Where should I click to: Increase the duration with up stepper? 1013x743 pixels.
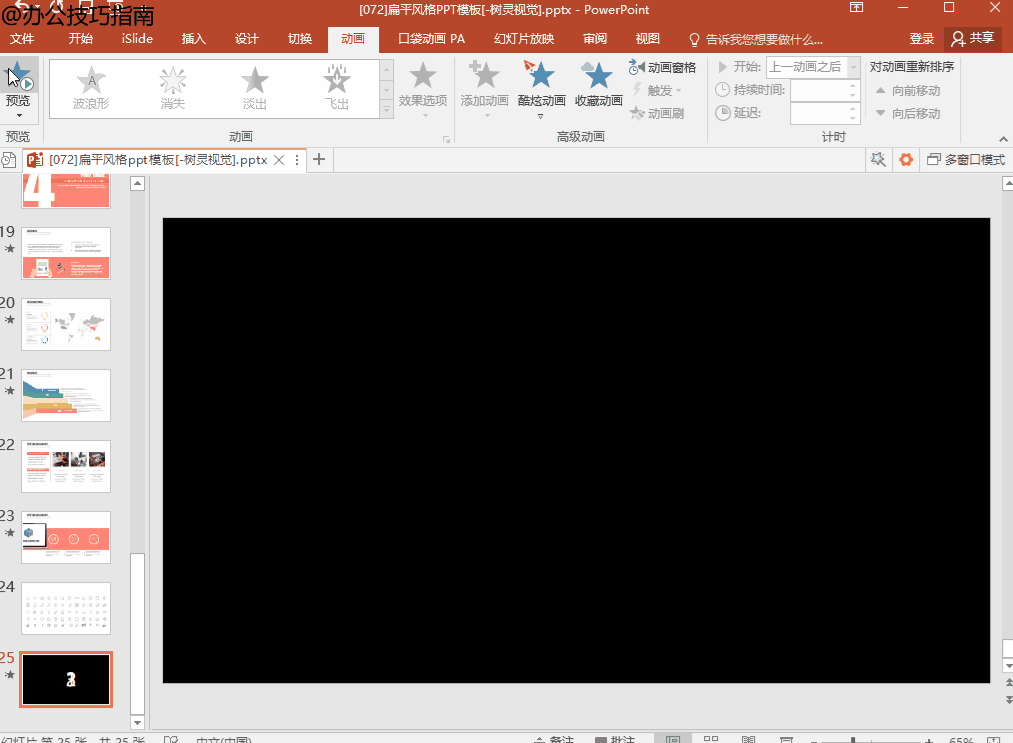853,85
